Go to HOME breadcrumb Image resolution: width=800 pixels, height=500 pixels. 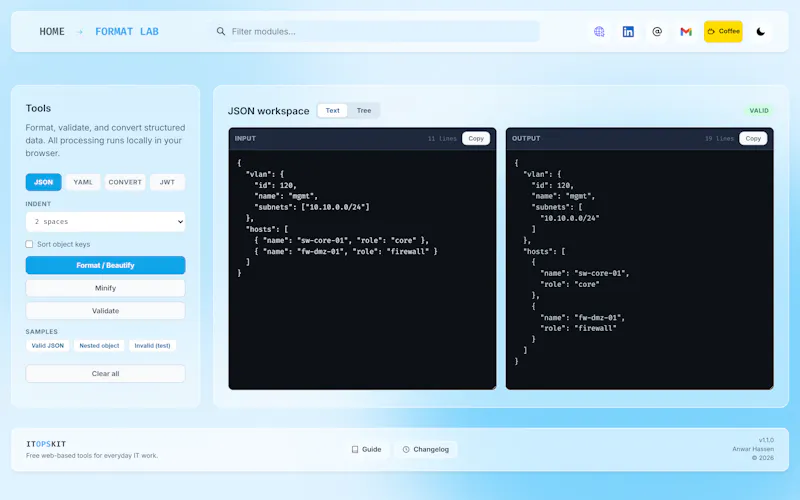pos(52,32)
